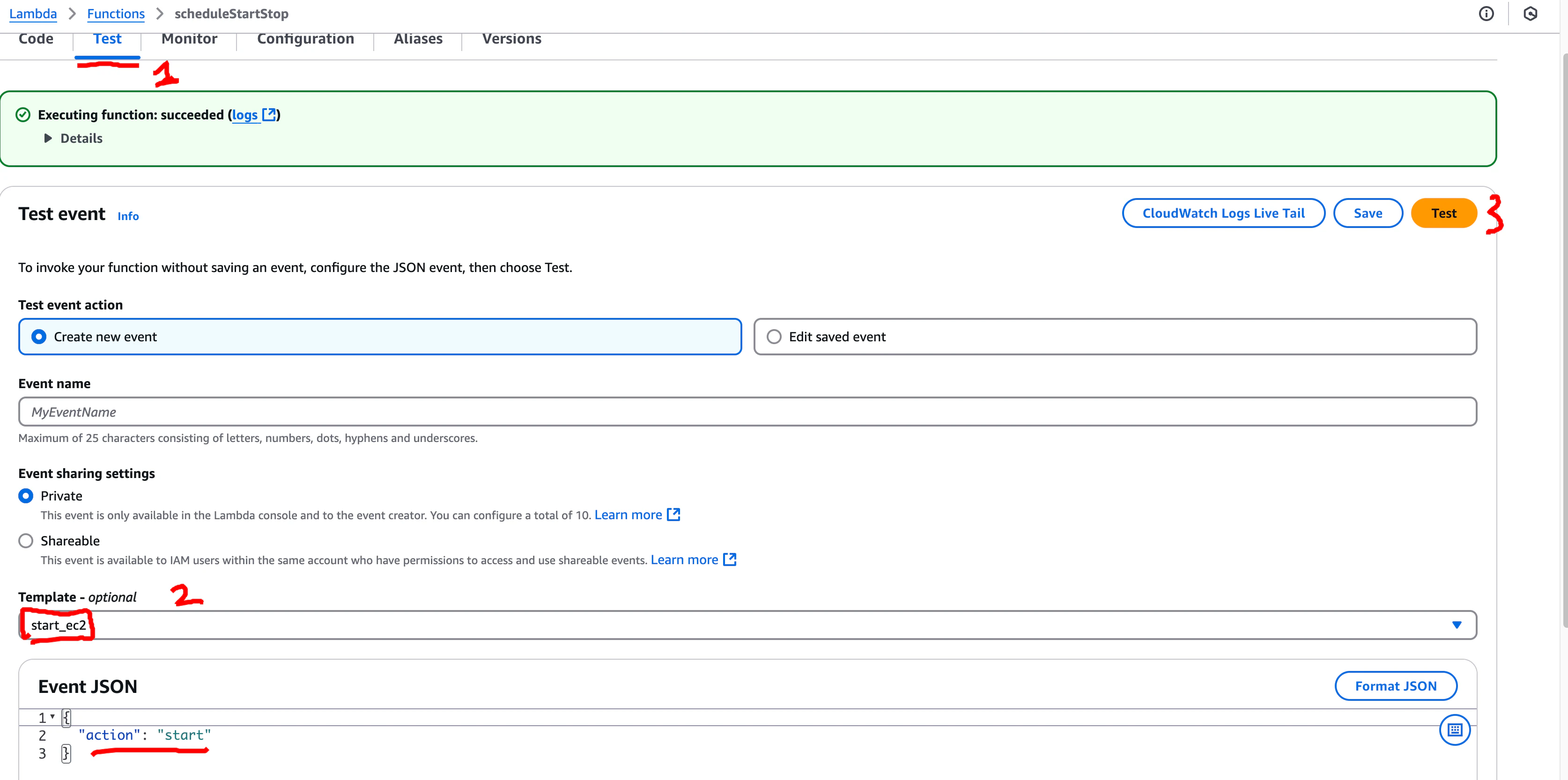Collapse the JSON fold arrow on line 1

53,717
